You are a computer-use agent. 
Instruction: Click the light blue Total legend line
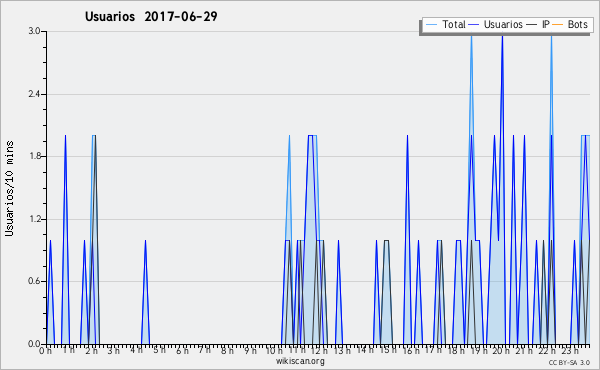[x=431, y=25]
